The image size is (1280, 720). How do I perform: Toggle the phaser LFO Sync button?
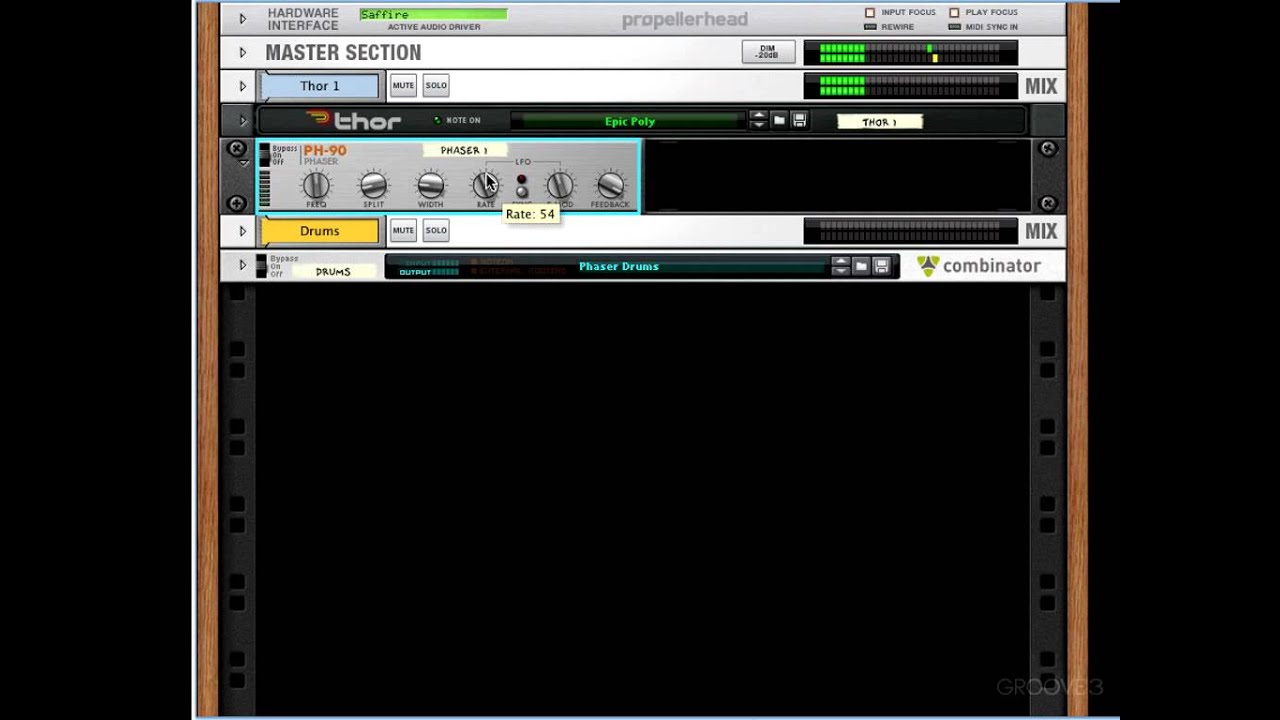pyautogui.click(x=521, y=192)
